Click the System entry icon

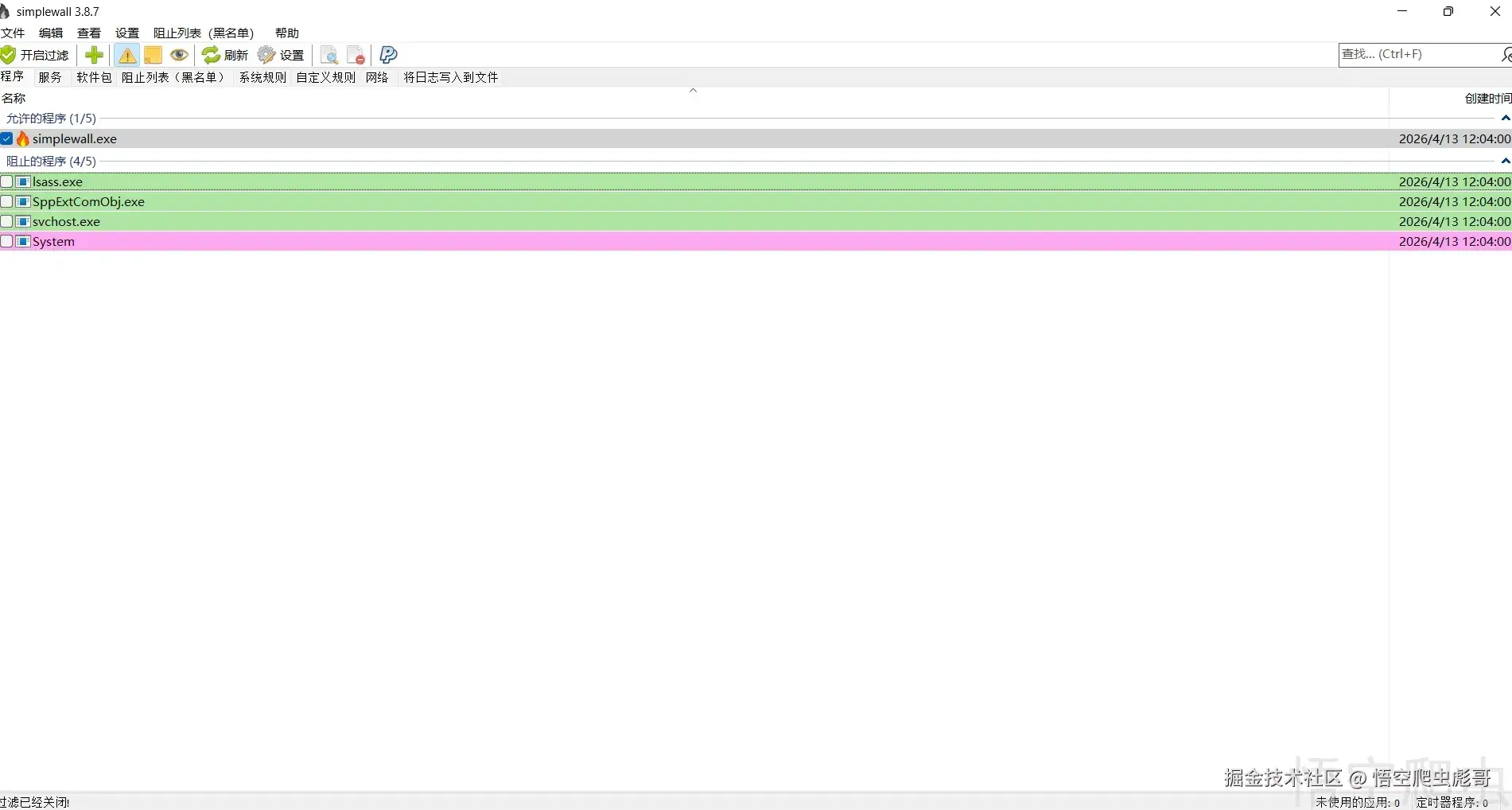click(x=23, y=241)
